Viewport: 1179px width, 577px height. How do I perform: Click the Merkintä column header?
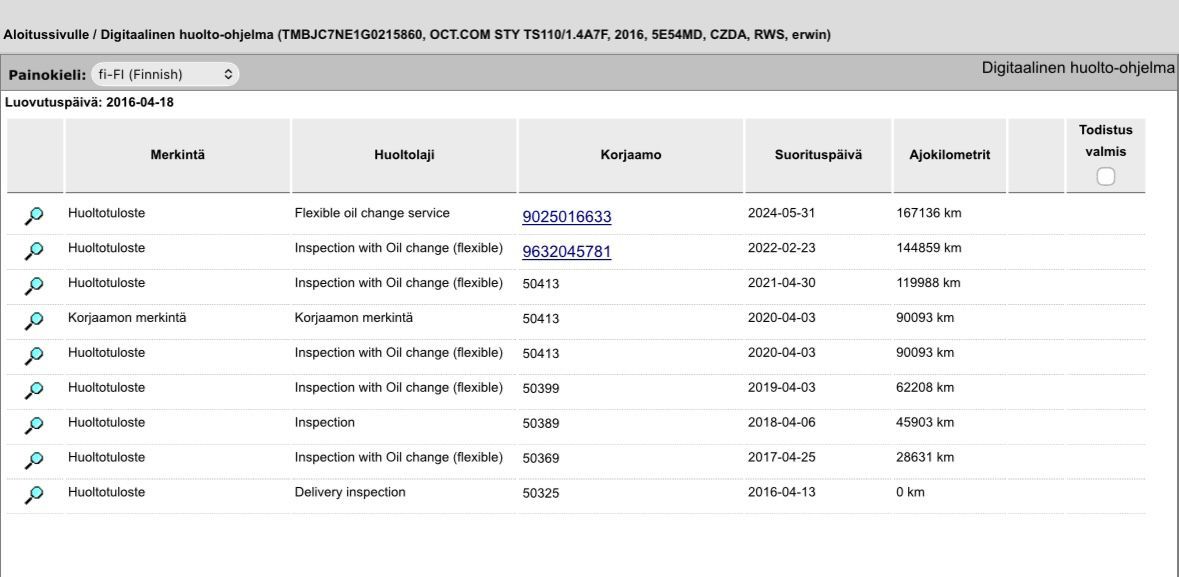pos(177,155)
